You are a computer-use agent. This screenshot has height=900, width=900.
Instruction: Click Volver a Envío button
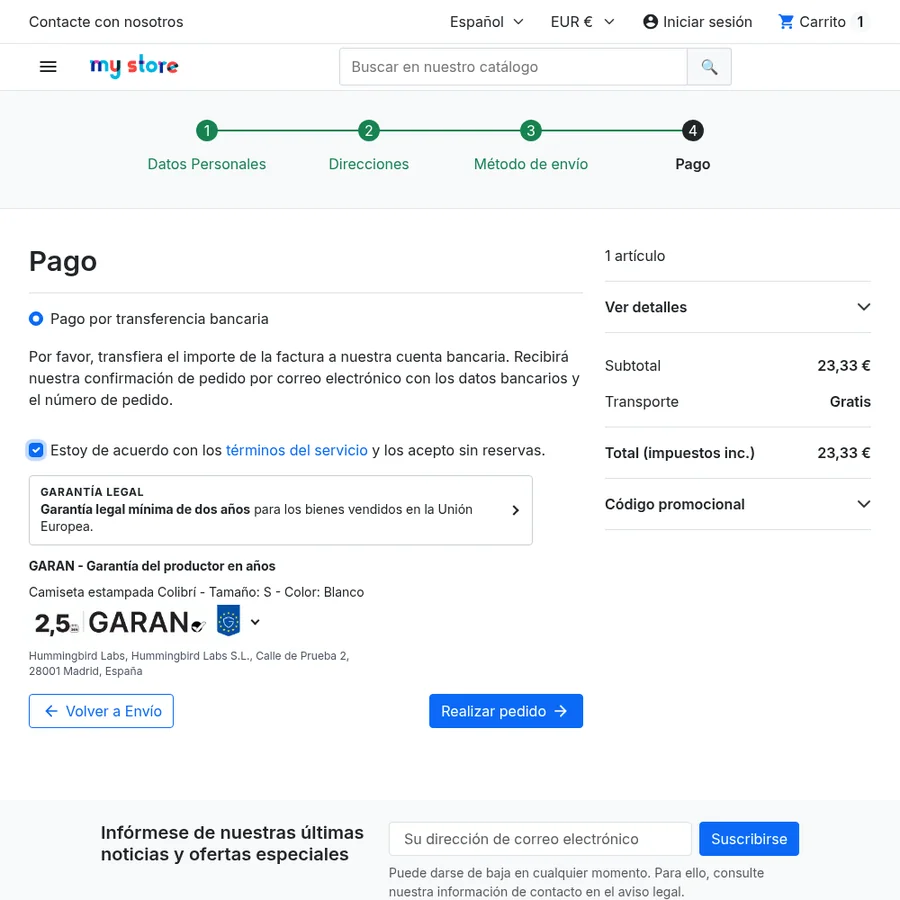(101, 711)
